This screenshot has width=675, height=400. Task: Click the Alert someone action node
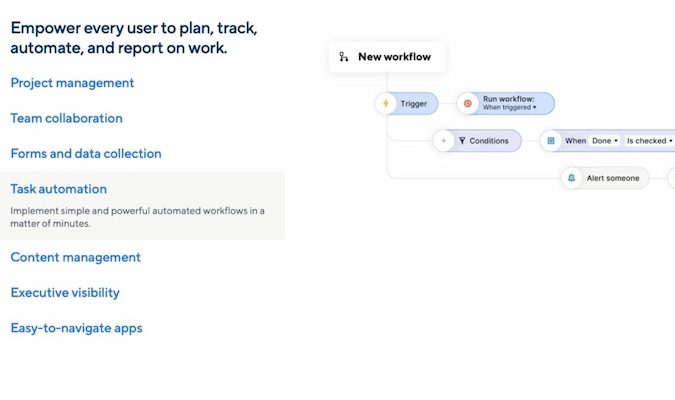(x=612, y=178)
